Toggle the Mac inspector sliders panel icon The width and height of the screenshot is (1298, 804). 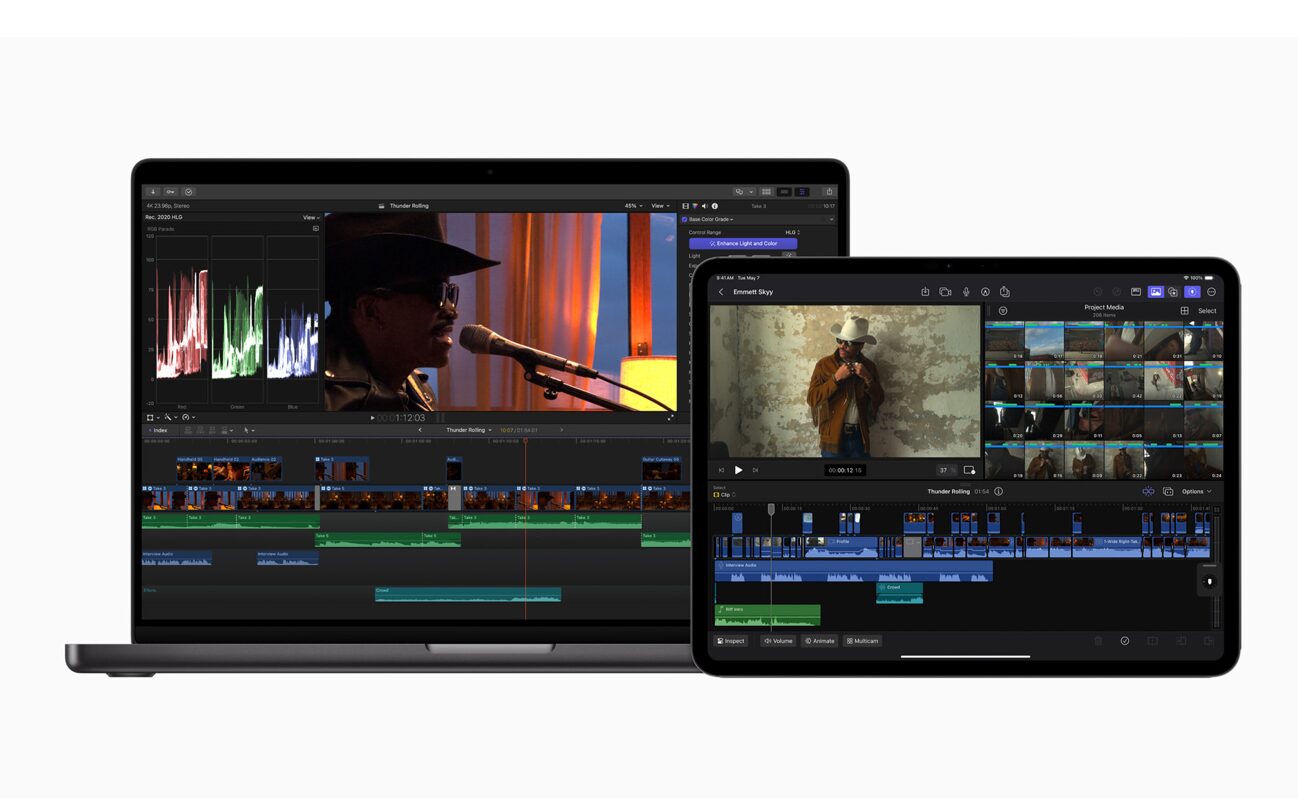click(802, 191)
